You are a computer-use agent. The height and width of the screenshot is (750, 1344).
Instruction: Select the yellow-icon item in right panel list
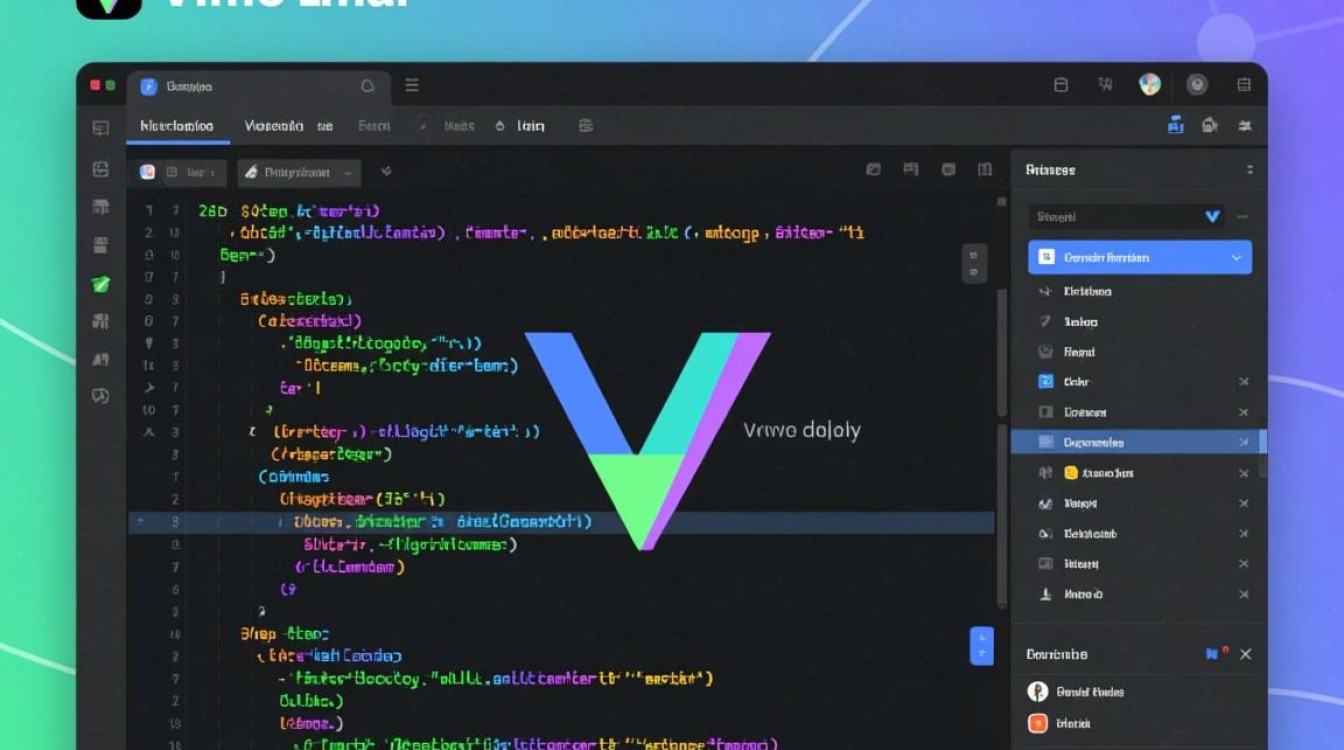[1071, 473]
